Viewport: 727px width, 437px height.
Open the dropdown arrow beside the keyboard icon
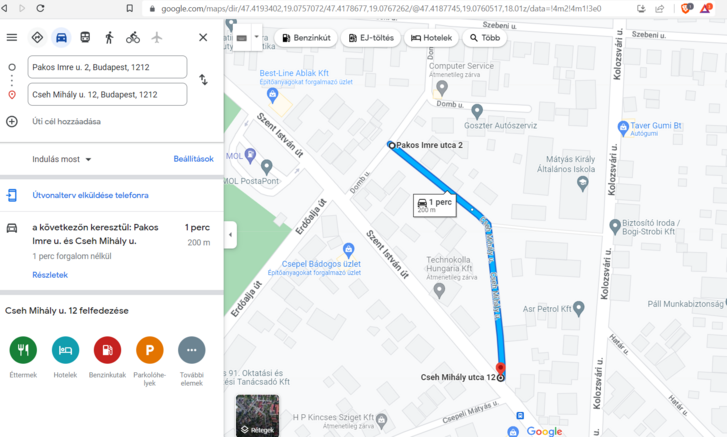256,37
